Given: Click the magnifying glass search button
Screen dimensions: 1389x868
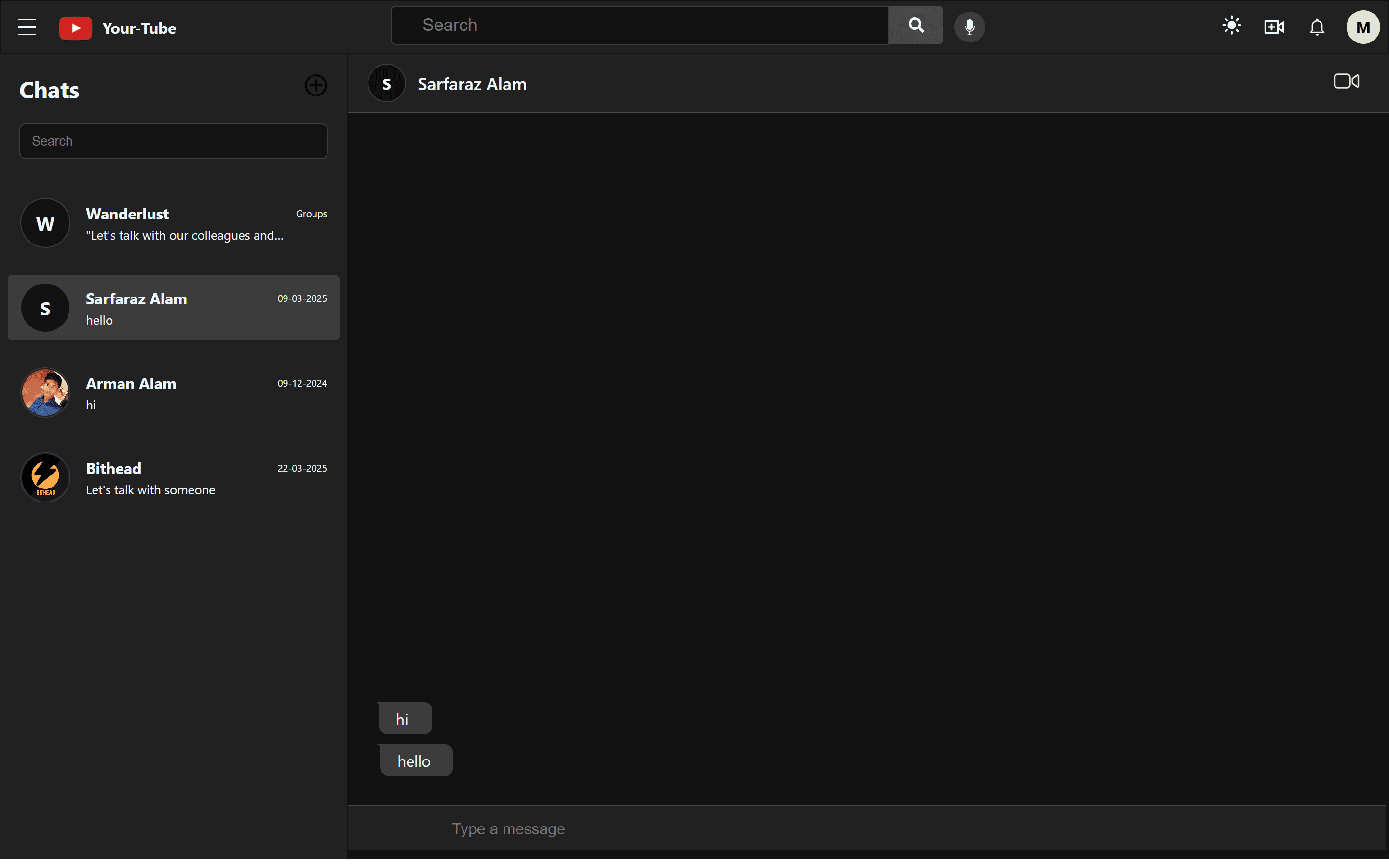Looking at the screenshot, I should 916,25.
